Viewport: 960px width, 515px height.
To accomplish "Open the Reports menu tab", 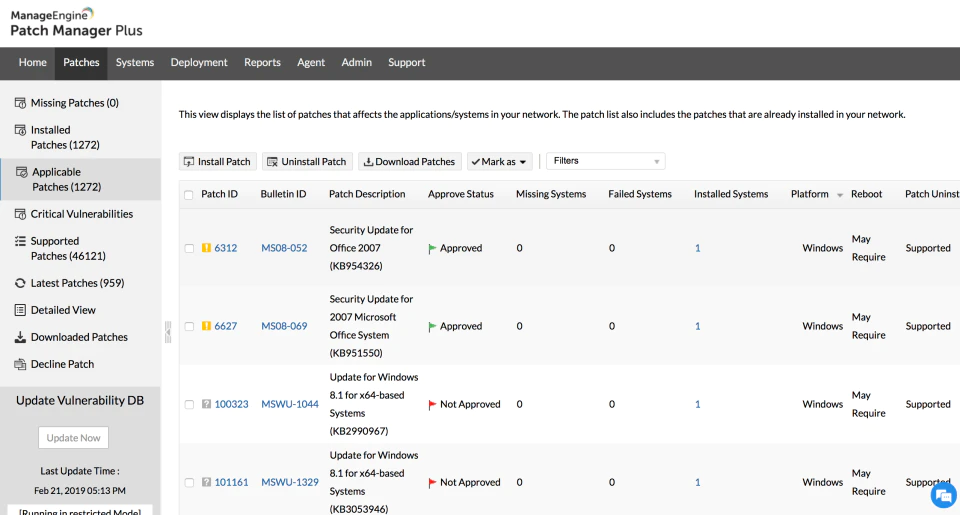I will coord(262,62).
